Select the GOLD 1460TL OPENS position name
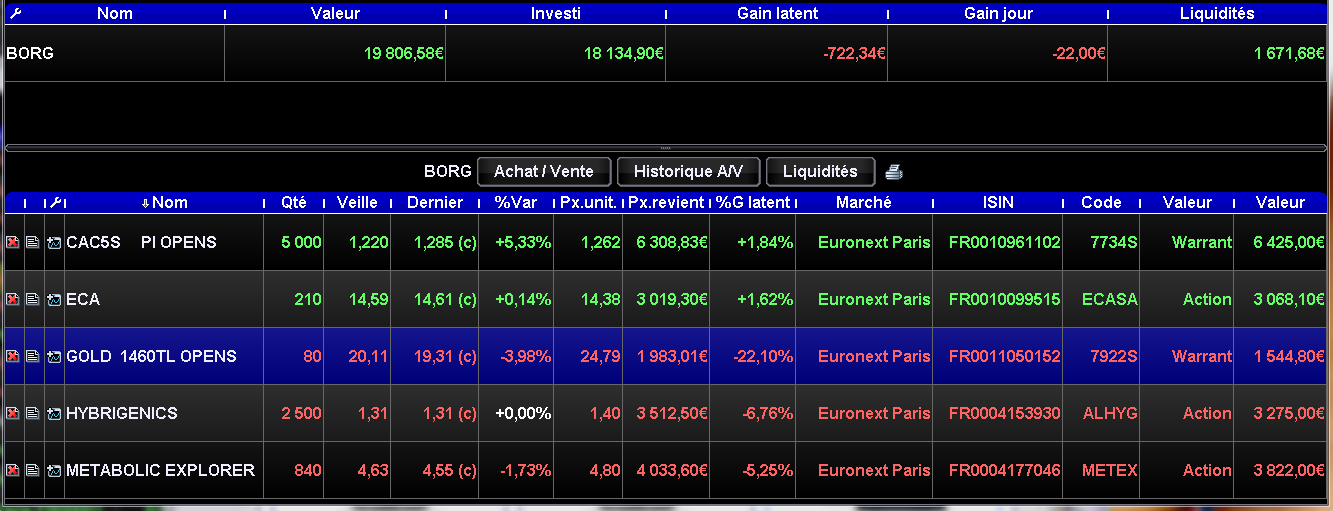Screen dimensions: 1333x511 pos(151,356)
